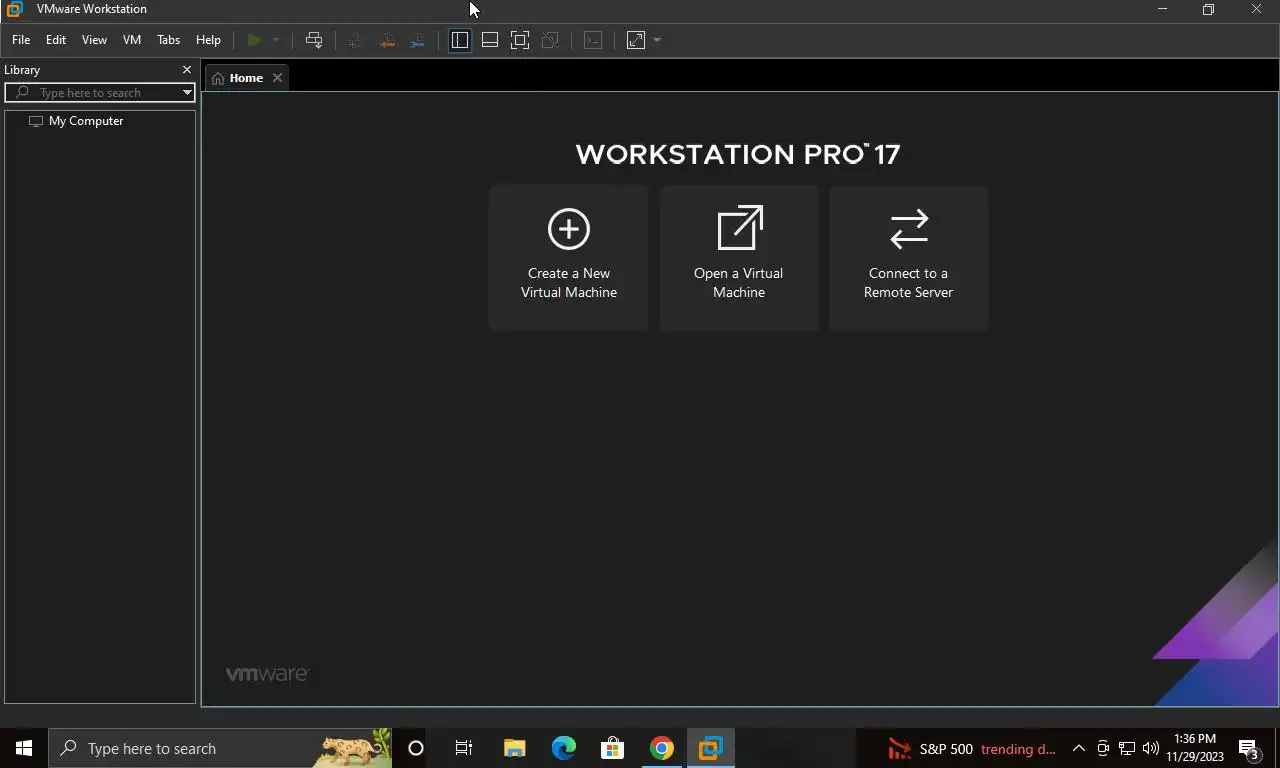Open the Snapshot Manager toolbar icon

pyautogui.click(x=417, y=40)
